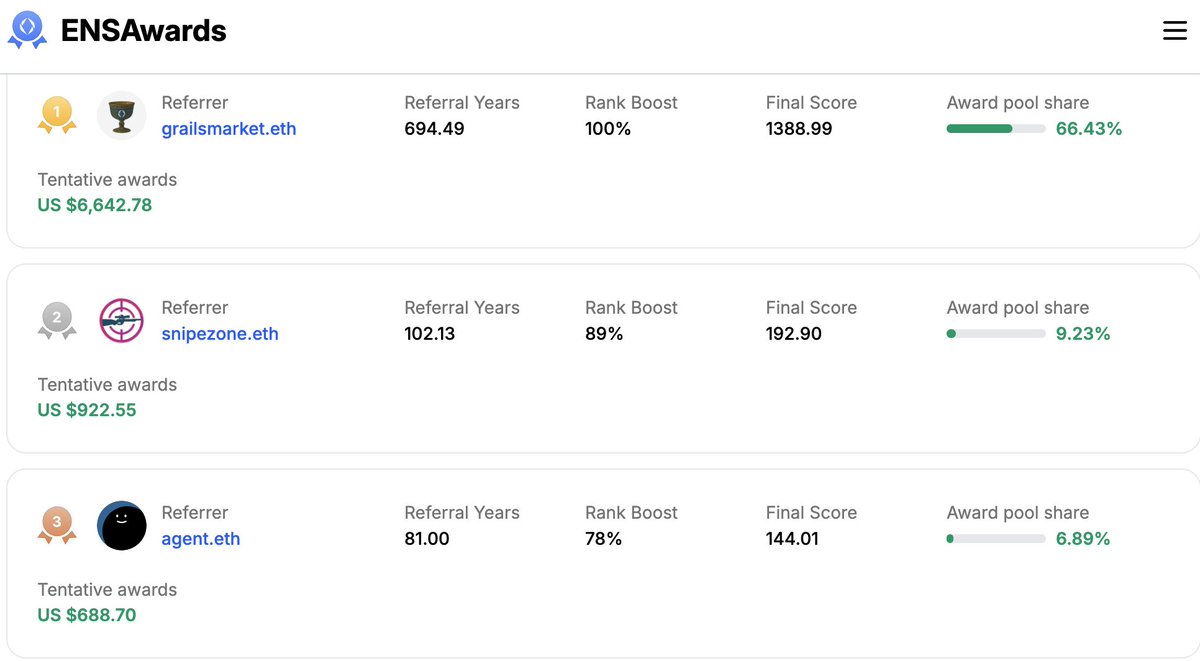Screen dimensions: 1200x661
Task: Open the agent.eth referrer link
Action: tap(201, 539)
